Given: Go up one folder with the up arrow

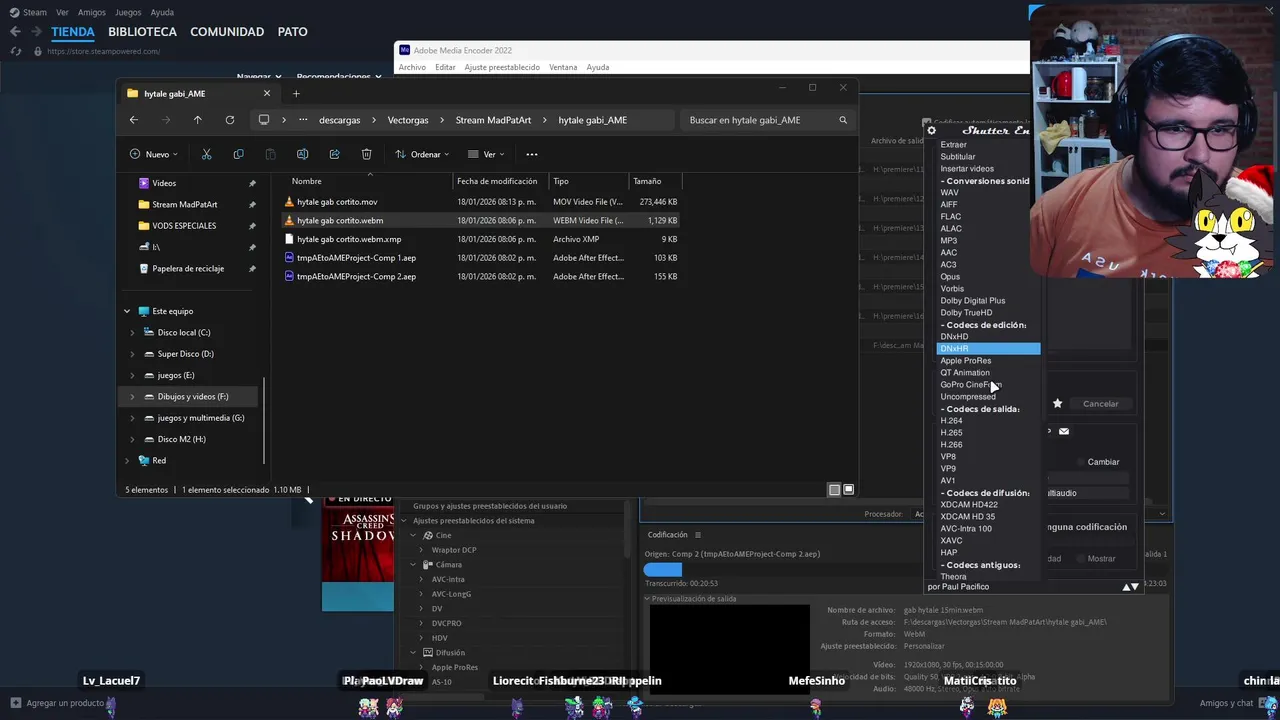Looking at the screenshot, I should coord(197,120).
